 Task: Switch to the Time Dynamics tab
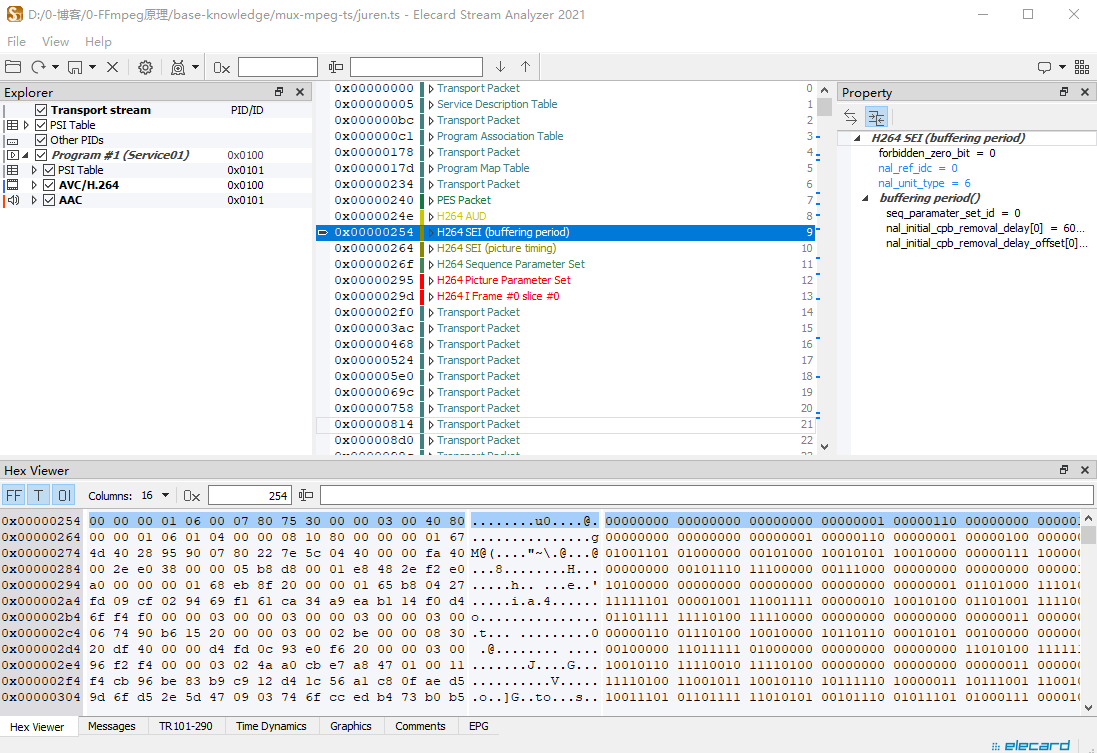(271, 726)
